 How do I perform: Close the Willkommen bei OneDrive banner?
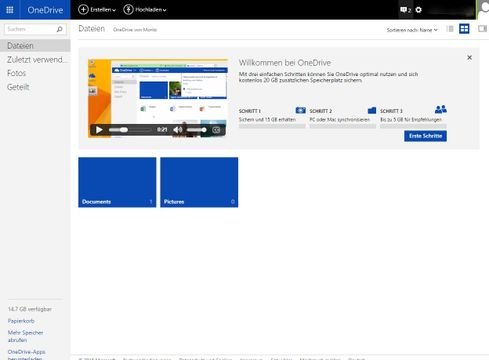tap(469, 58)
